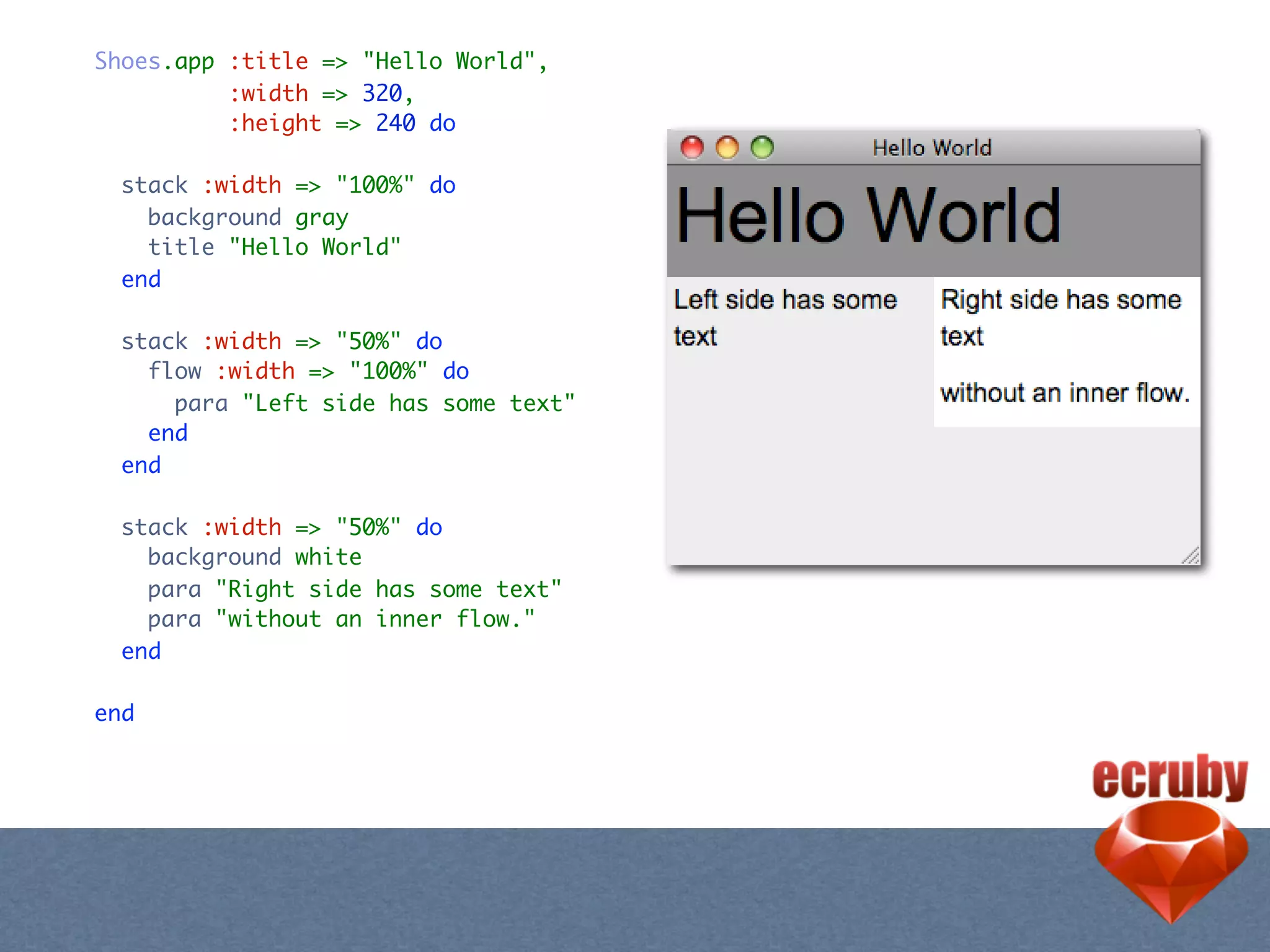The height and width of the screenshot is (952, 1270).
Task: Click the 'title "Hello World"' code line
Action: (x=274, y=247)
